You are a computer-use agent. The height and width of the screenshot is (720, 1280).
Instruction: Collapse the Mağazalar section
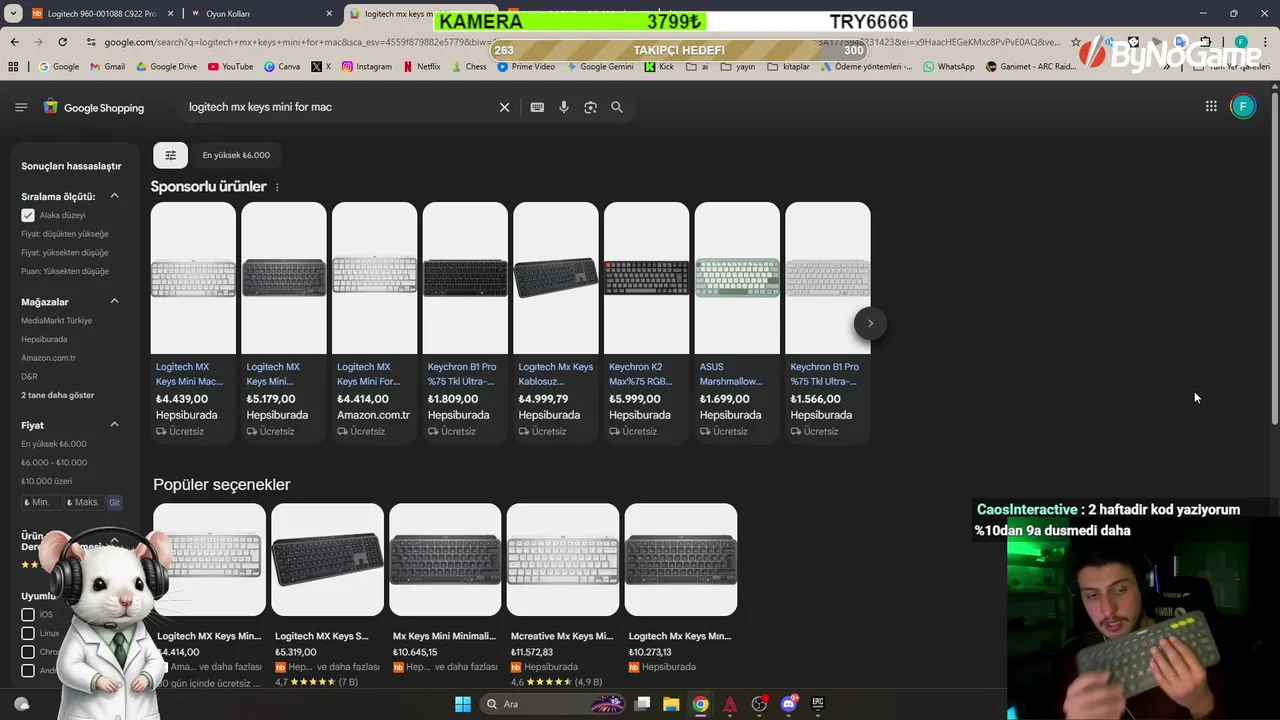[x=114, y=301]
